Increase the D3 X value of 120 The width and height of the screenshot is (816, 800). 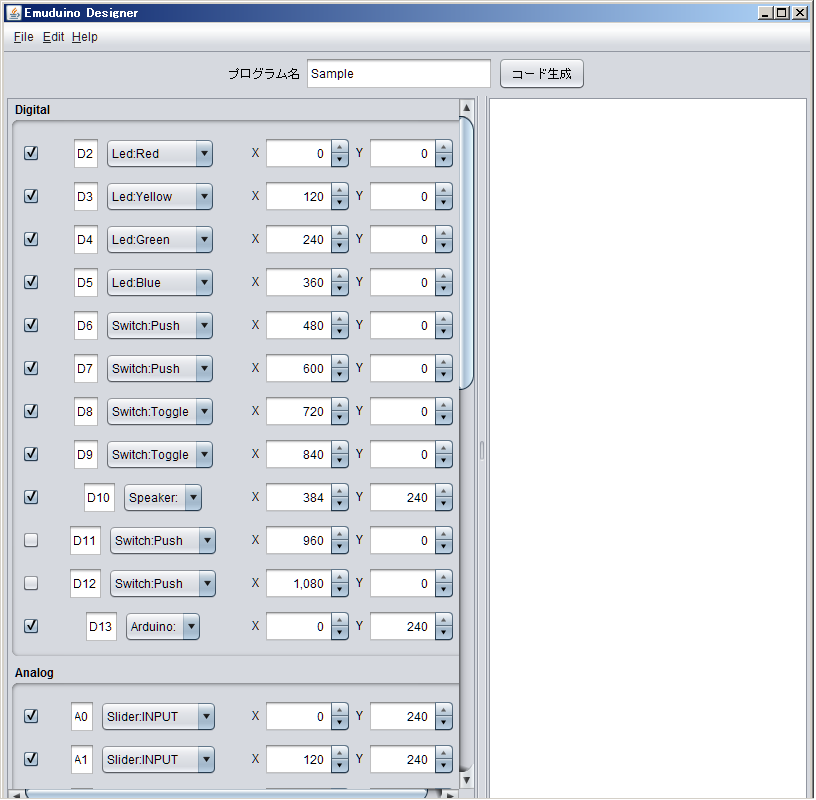click(x=340, y=190)
